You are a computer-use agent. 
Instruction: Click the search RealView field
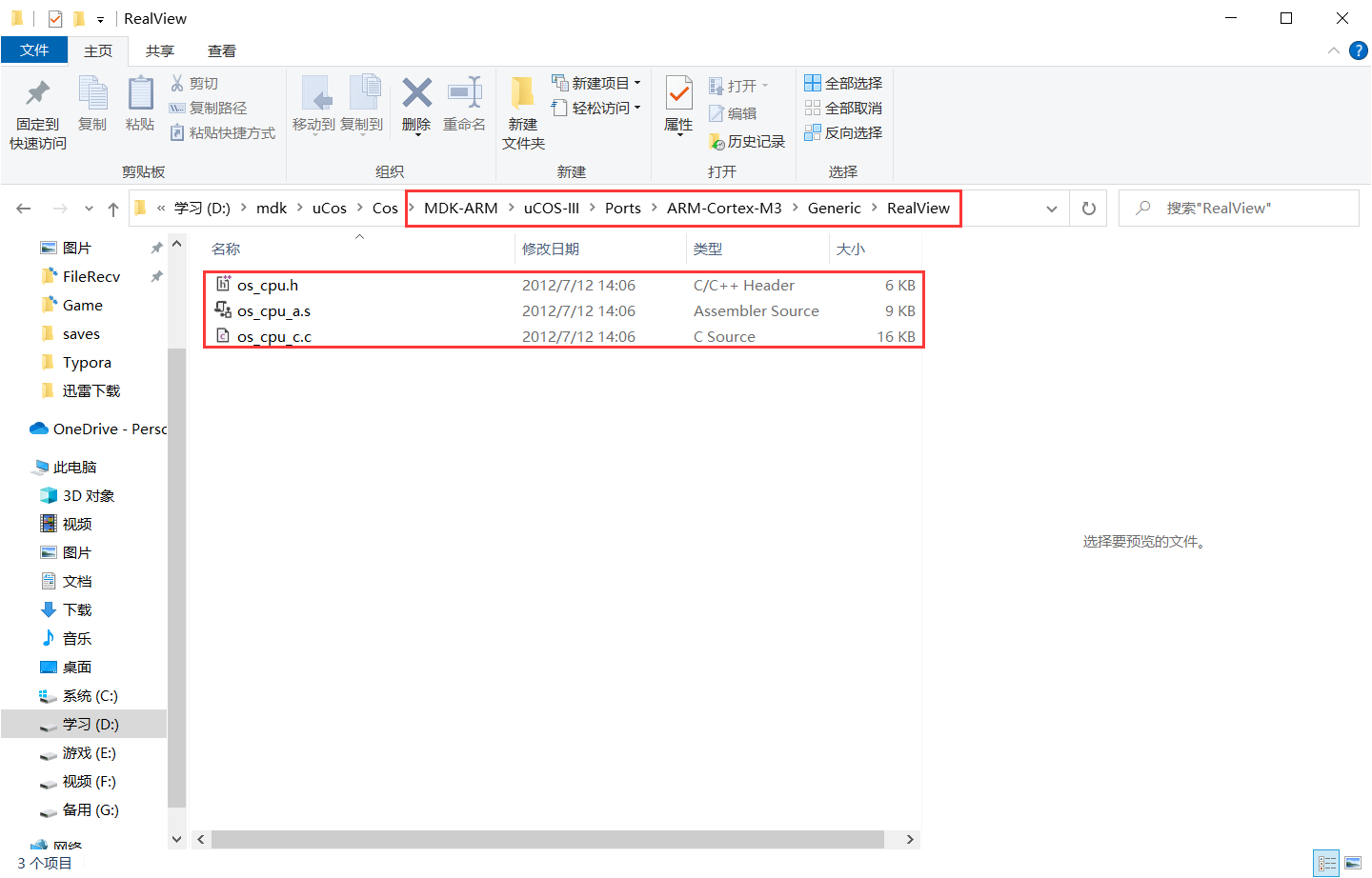click(1239, 208)
